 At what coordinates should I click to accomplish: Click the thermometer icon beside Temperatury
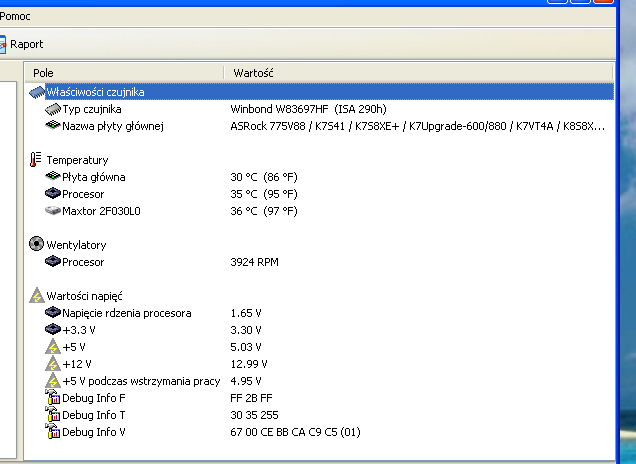(x=36, y=159)
